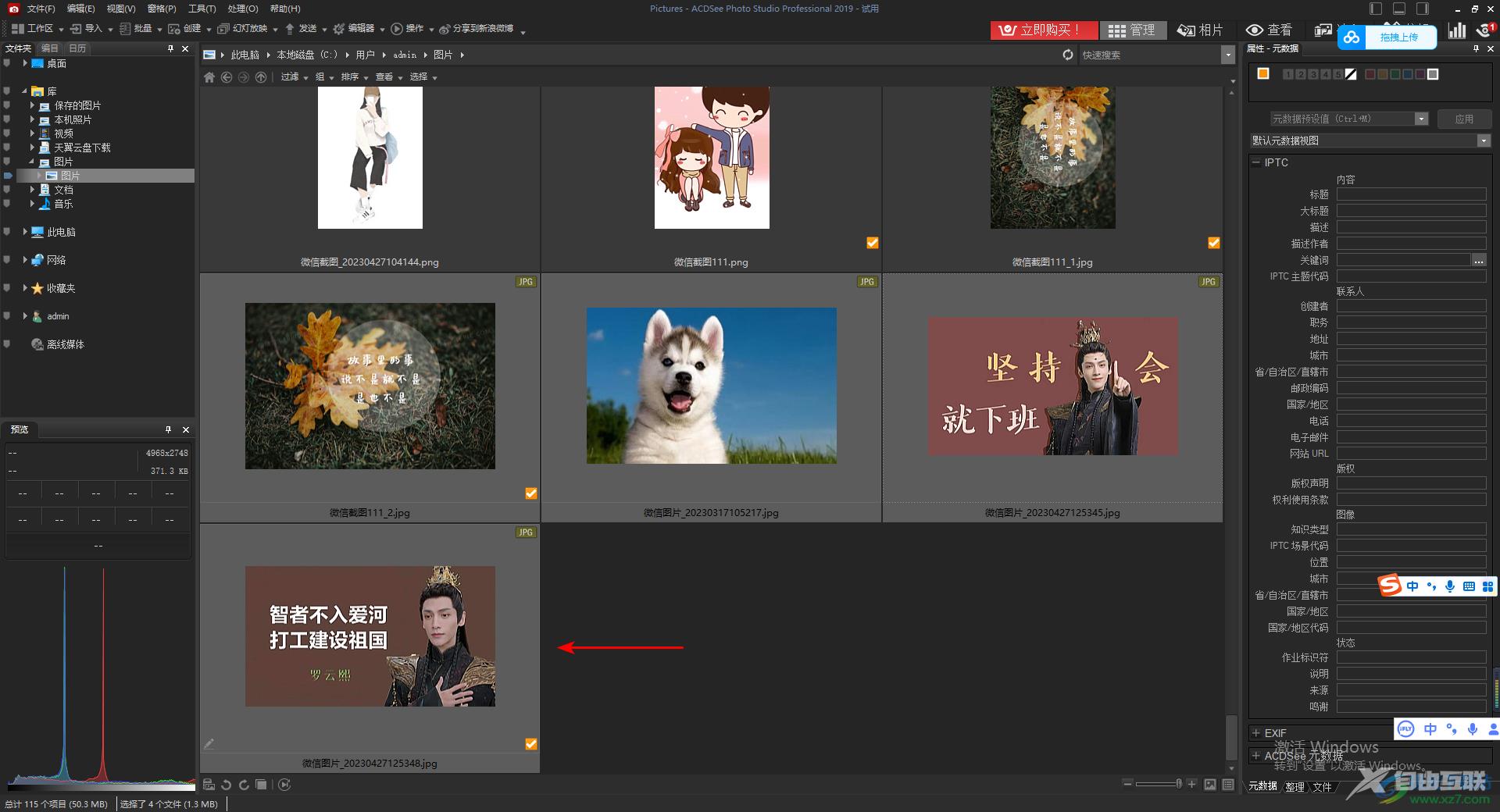Click the details list view icon near zoom slider
The width and height of the screenshot is (1500, 812).
[x=1228, y=784]
